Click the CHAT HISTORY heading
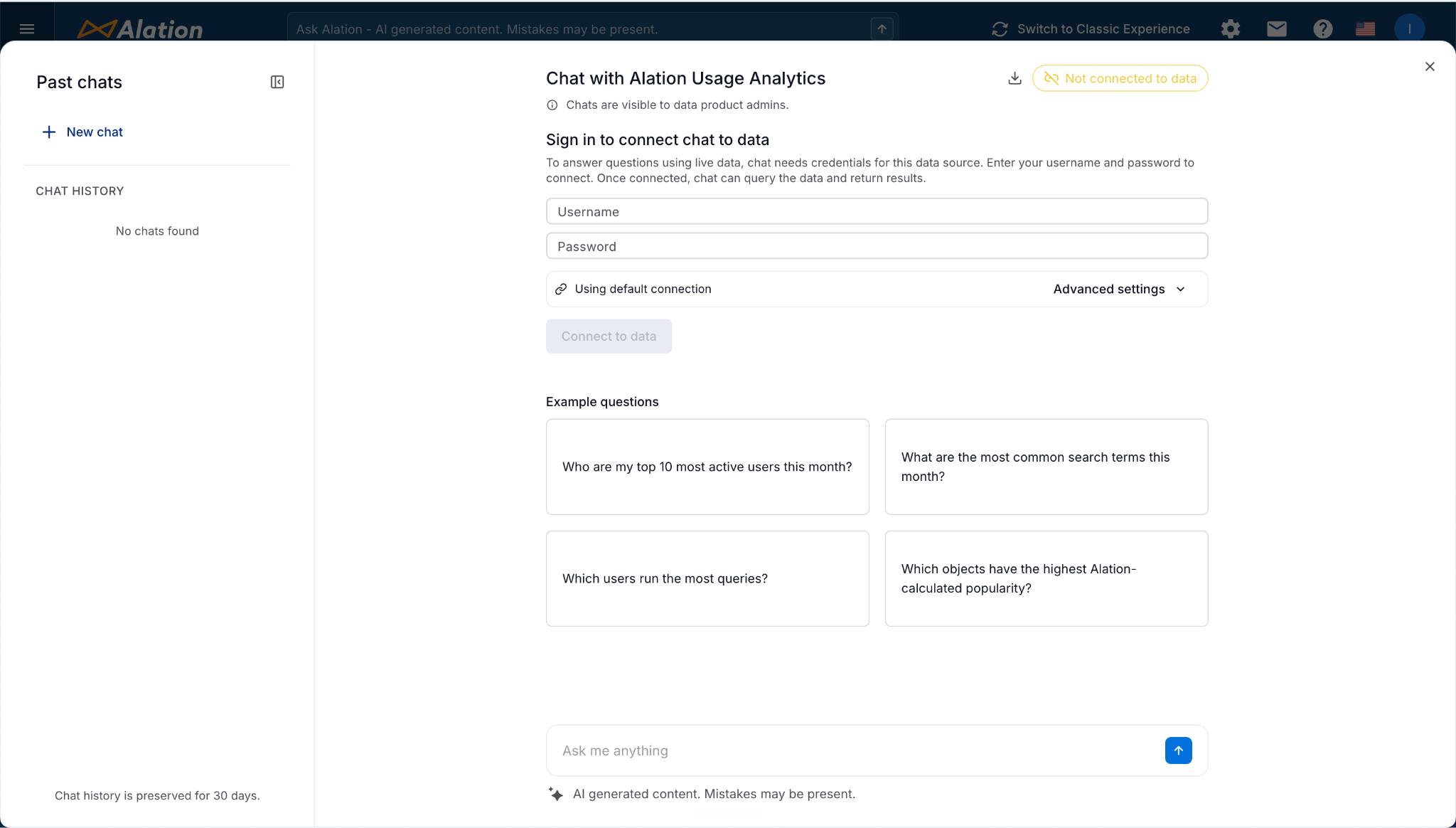The image size is (1456, 828). tap(80, 191)
